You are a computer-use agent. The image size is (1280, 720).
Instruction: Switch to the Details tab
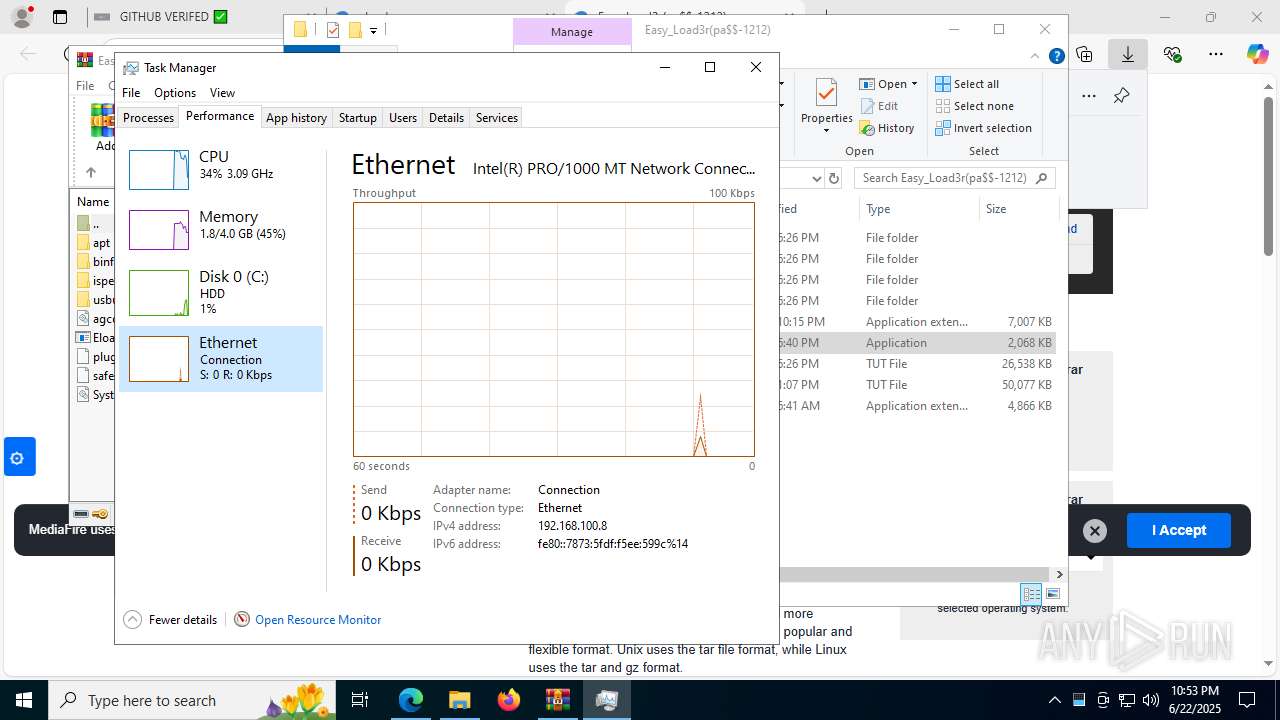(x=446, y=118)
